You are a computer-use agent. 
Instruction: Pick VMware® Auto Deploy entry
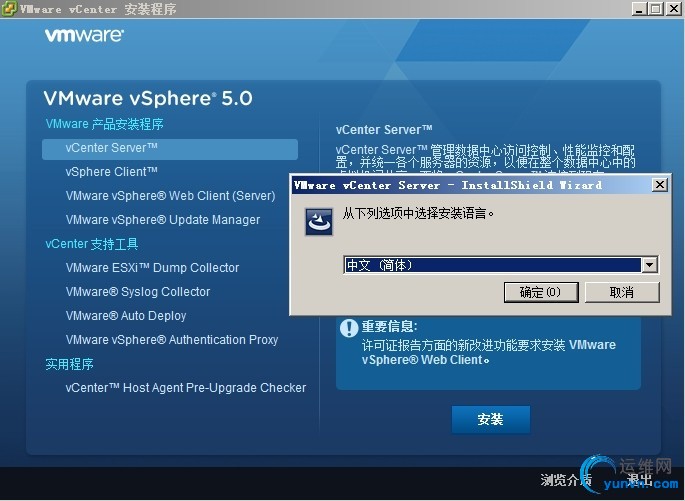point(126,316)
